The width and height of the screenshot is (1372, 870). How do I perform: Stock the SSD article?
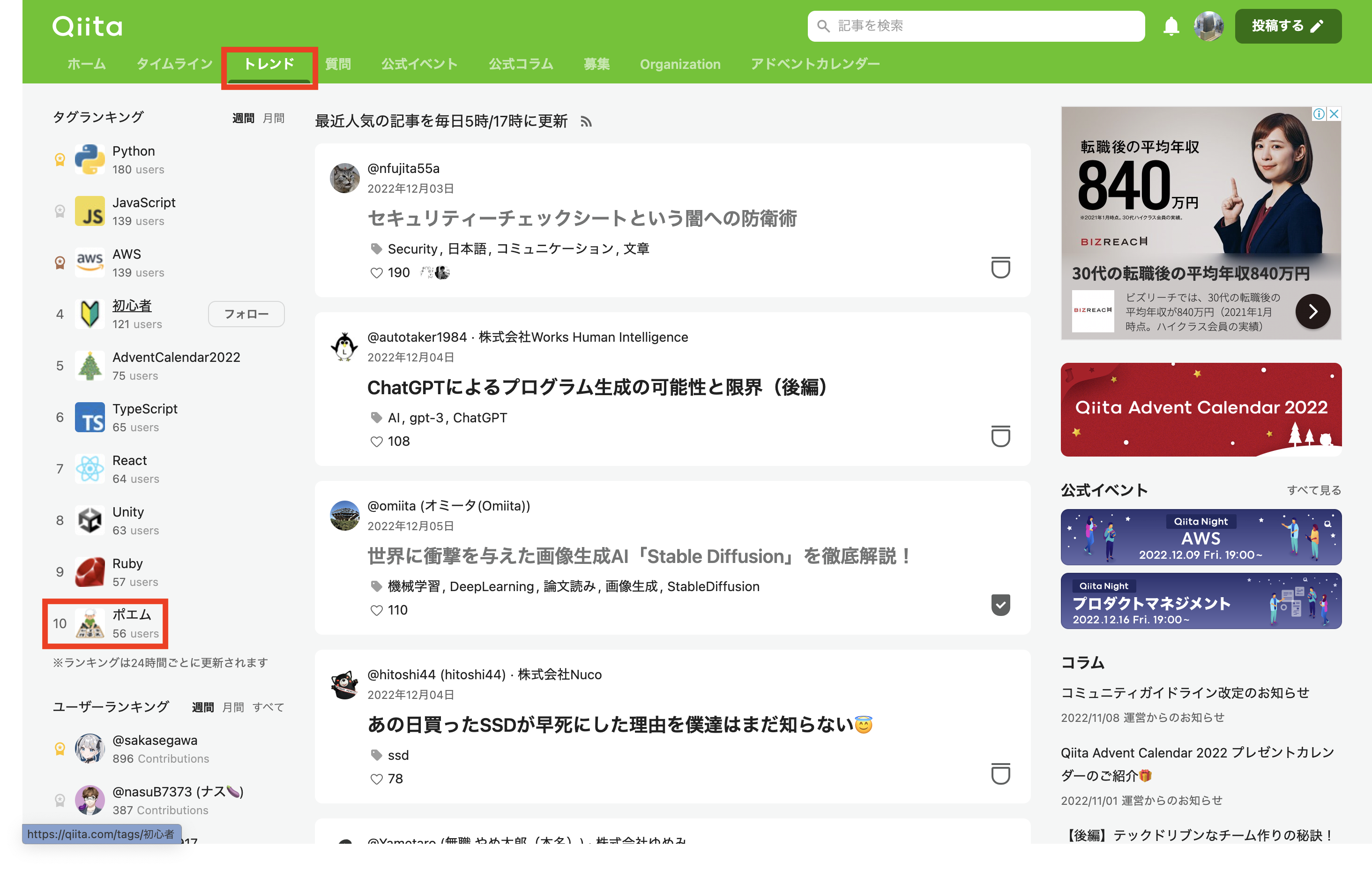[1000, 774]
